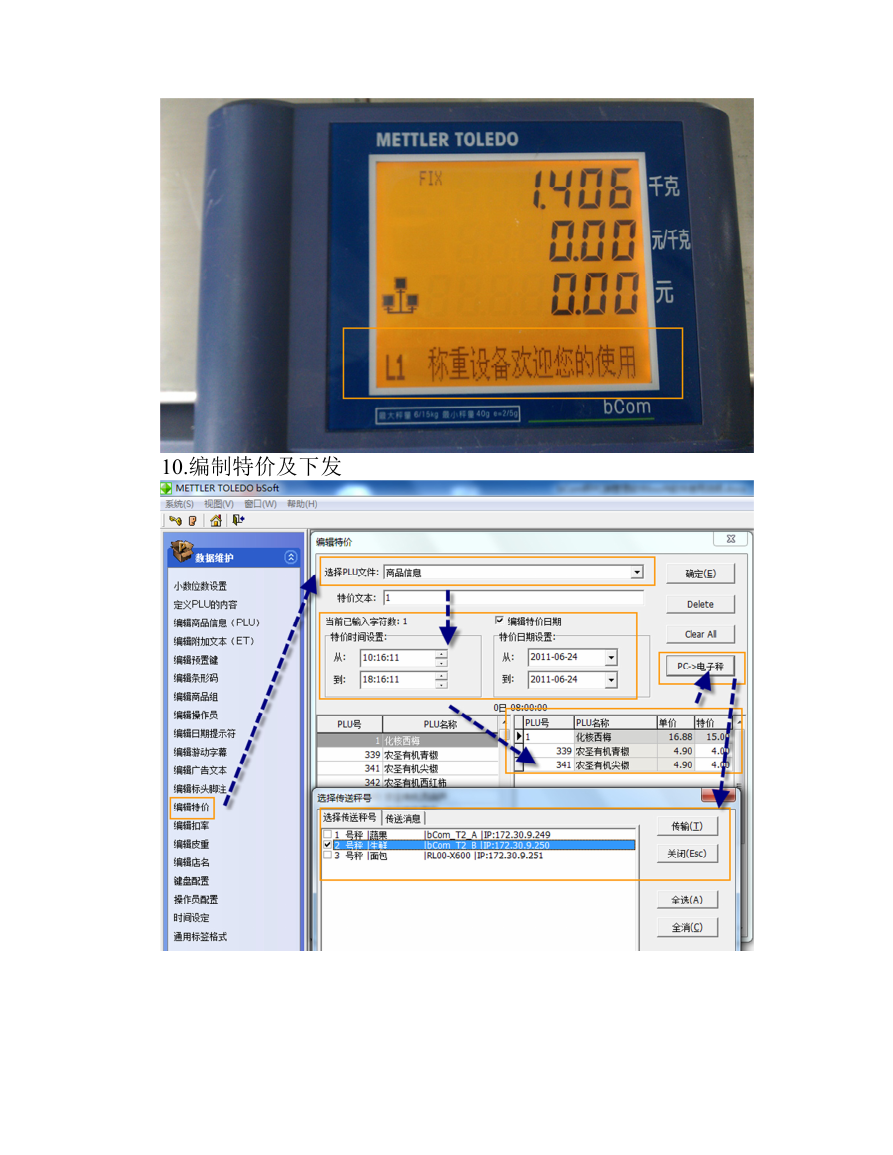
Task: Click the home icon in toolbar
Action: coord(215,521)
